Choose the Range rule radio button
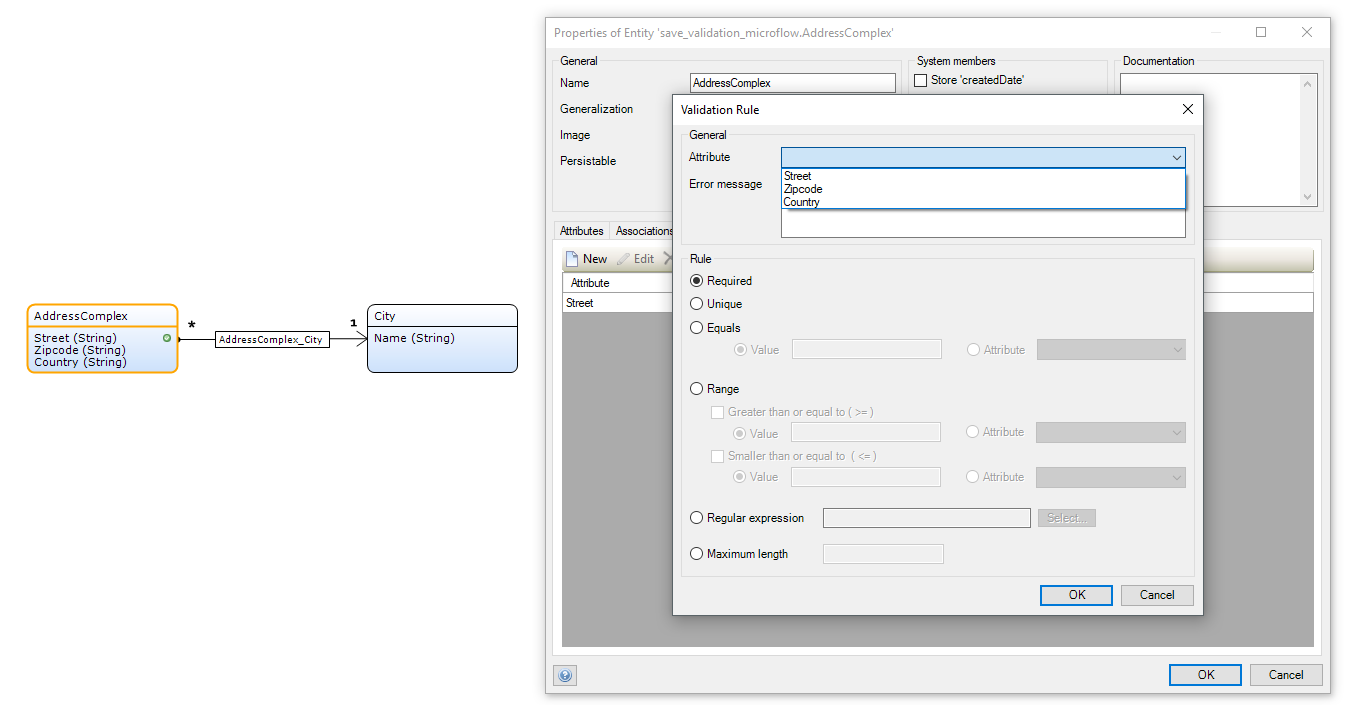 click(x=697, y=389)
